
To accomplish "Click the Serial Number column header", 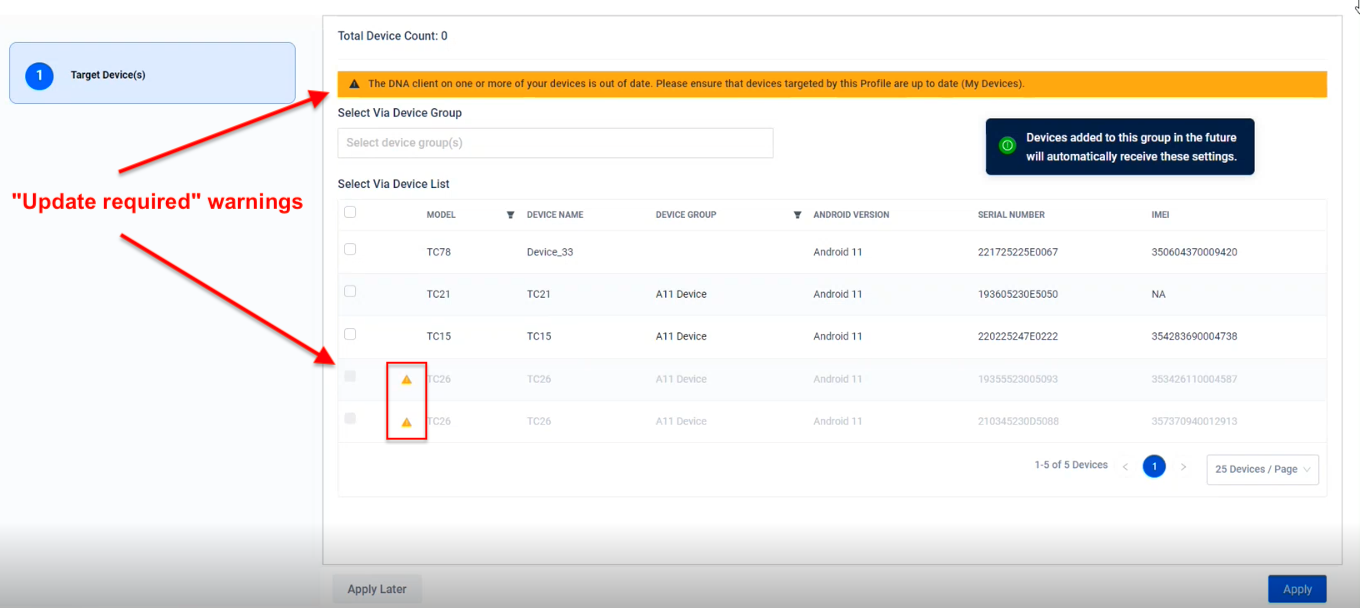I will tap(1011, 215).
